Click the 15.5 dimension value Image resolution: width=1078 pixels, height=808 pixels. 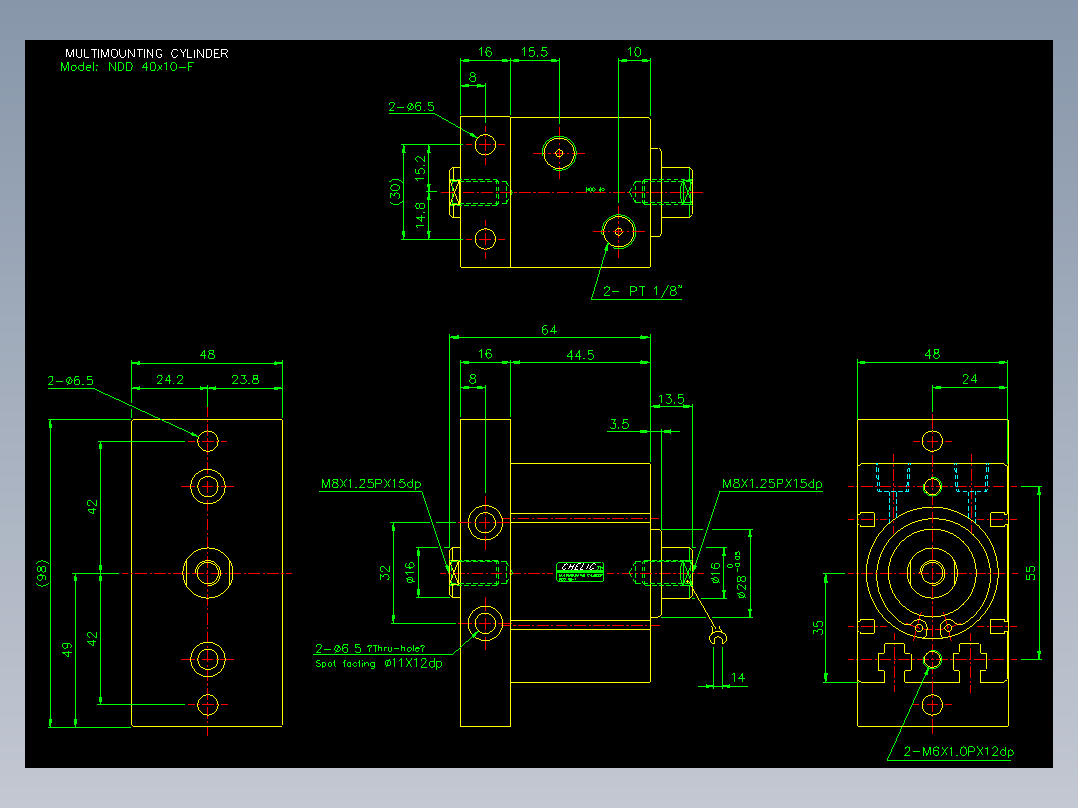coord(534,52)
